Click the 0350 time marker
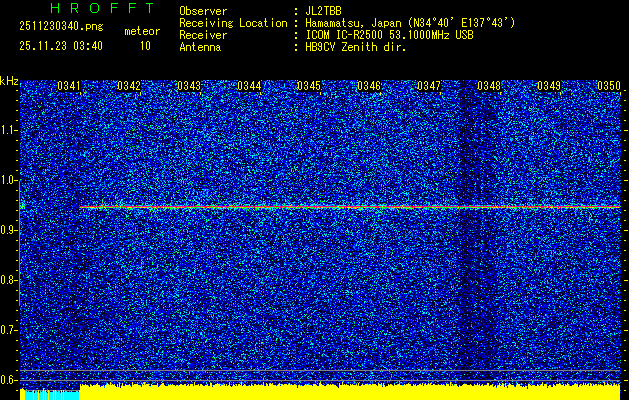 pyautogui.click(x=609, y=86)
